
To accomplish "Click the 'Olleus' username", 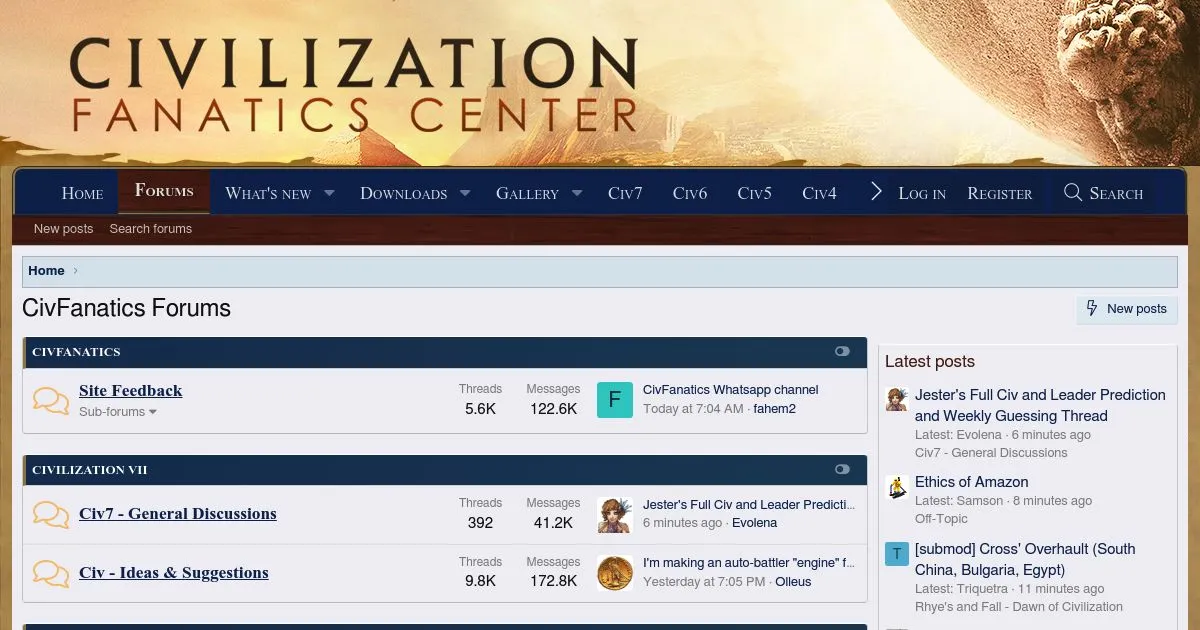I will tap(793, 582).
